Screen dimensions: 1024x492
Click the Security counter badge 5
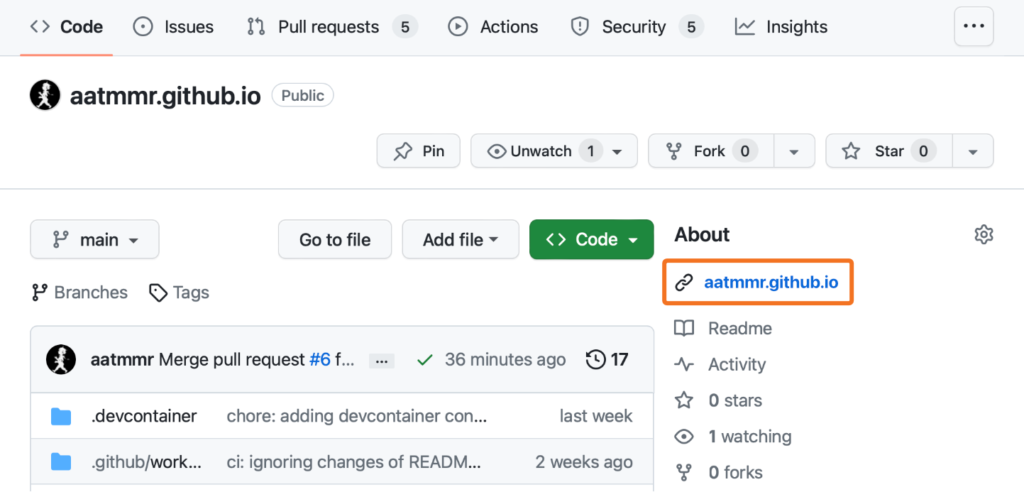(692, 27)
